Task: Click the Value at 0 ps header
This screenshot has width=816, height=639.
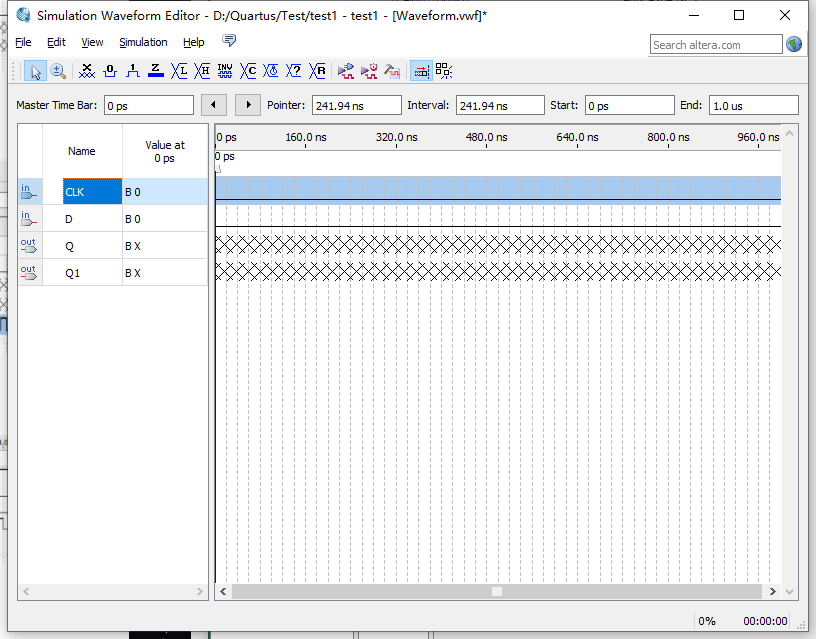Action: tap(165, 151)
